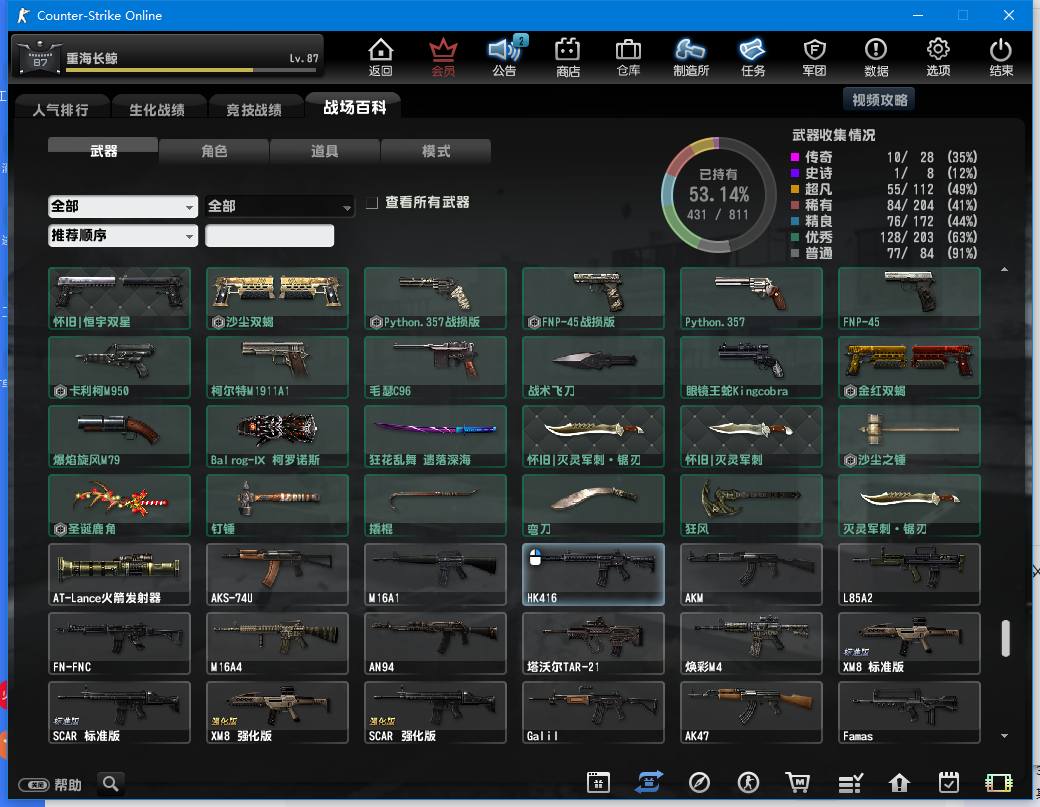Screen dimensions: 1040x807
Task: Click the weapon list scrollbar thumb
Action: (1006, 638)
